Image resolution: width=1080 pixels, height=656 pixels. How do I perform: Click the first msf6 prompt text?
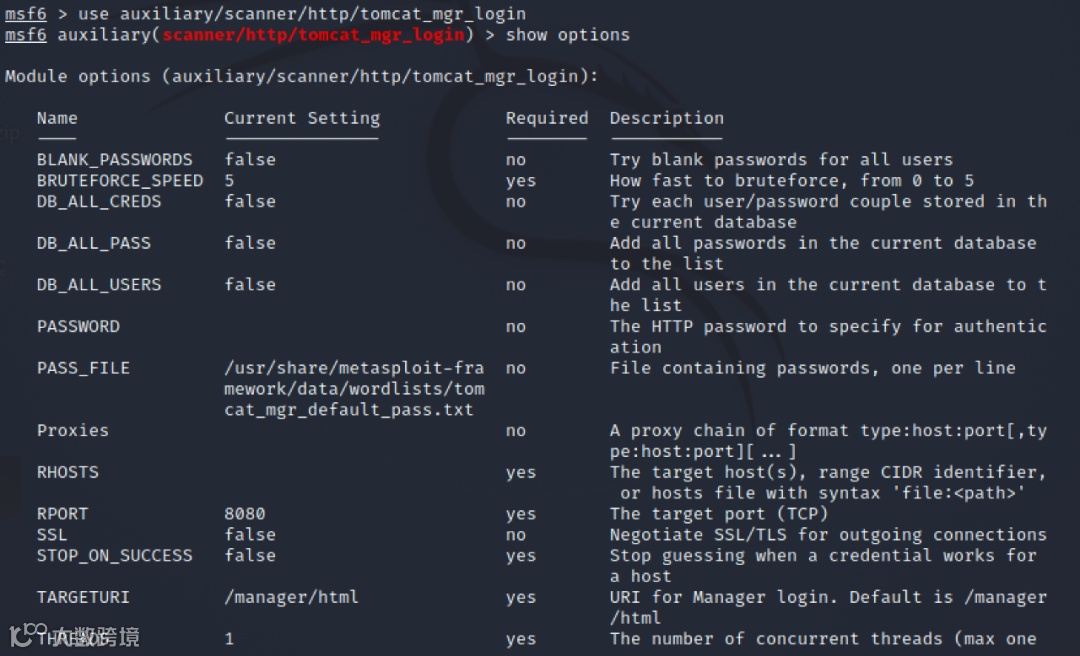coord(26,14)
